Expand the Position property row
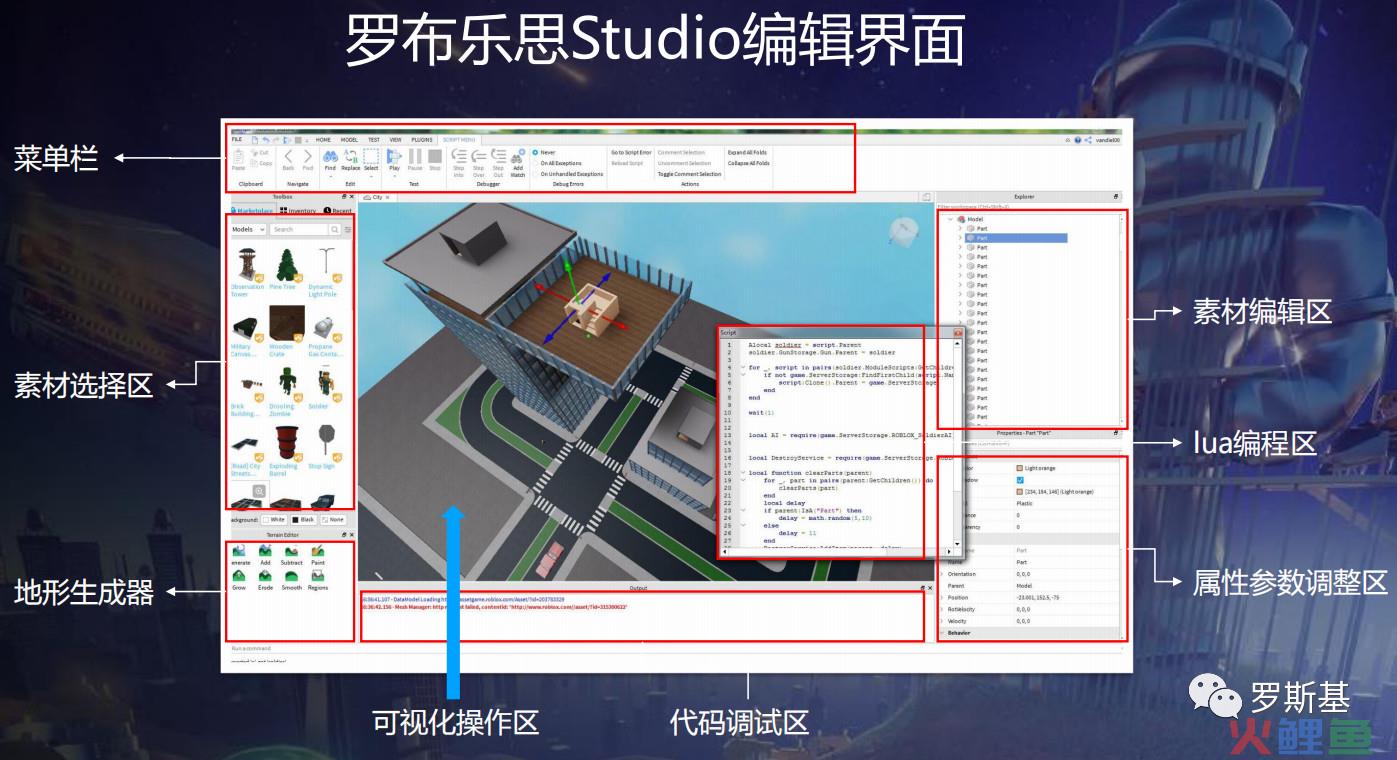This screenshot has height=760, width=1397. pyautogui.click(x=942, y=597)
